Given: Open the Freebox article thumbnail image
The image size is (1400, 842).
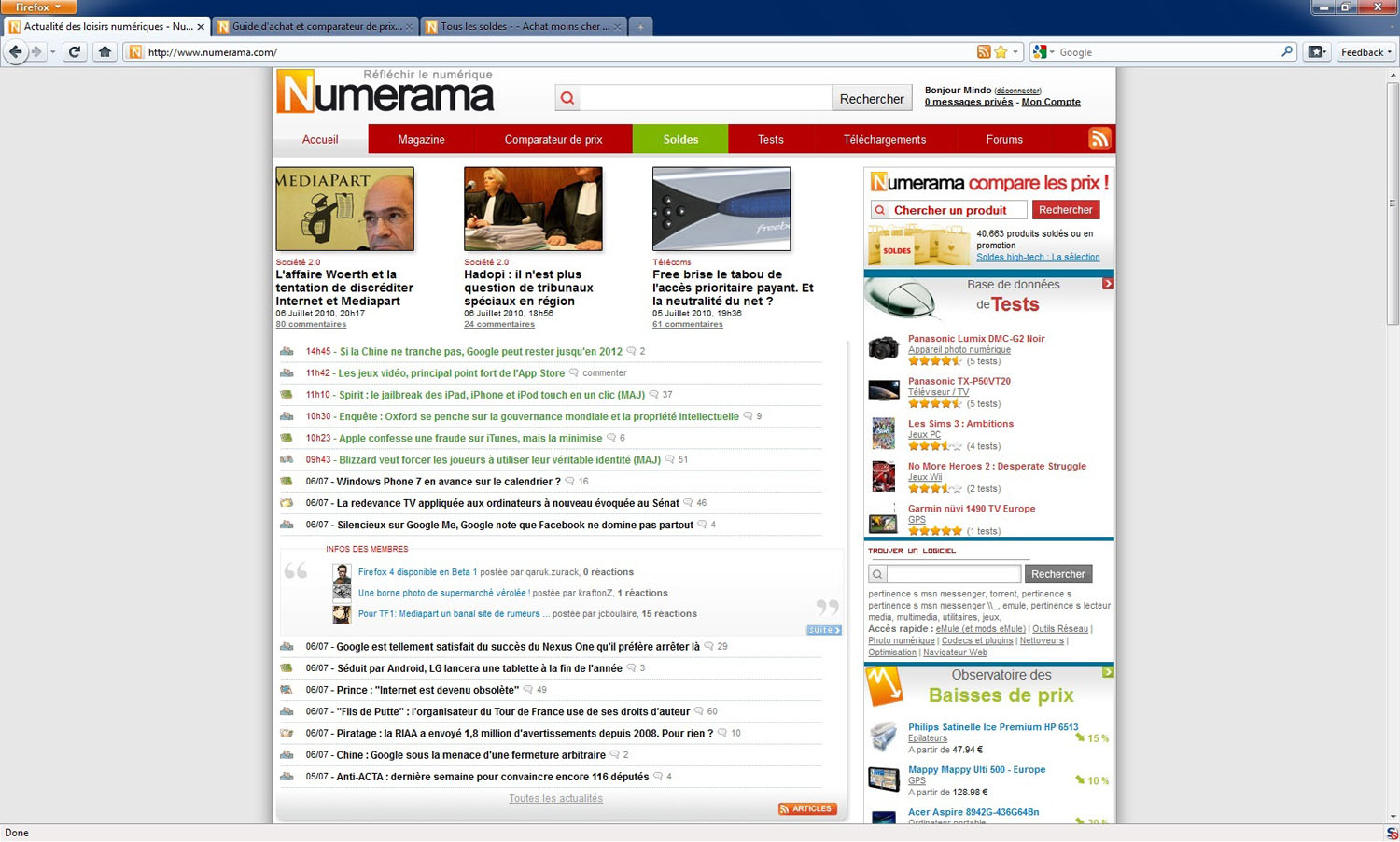Looking at the screenshot, I should 721,209.
